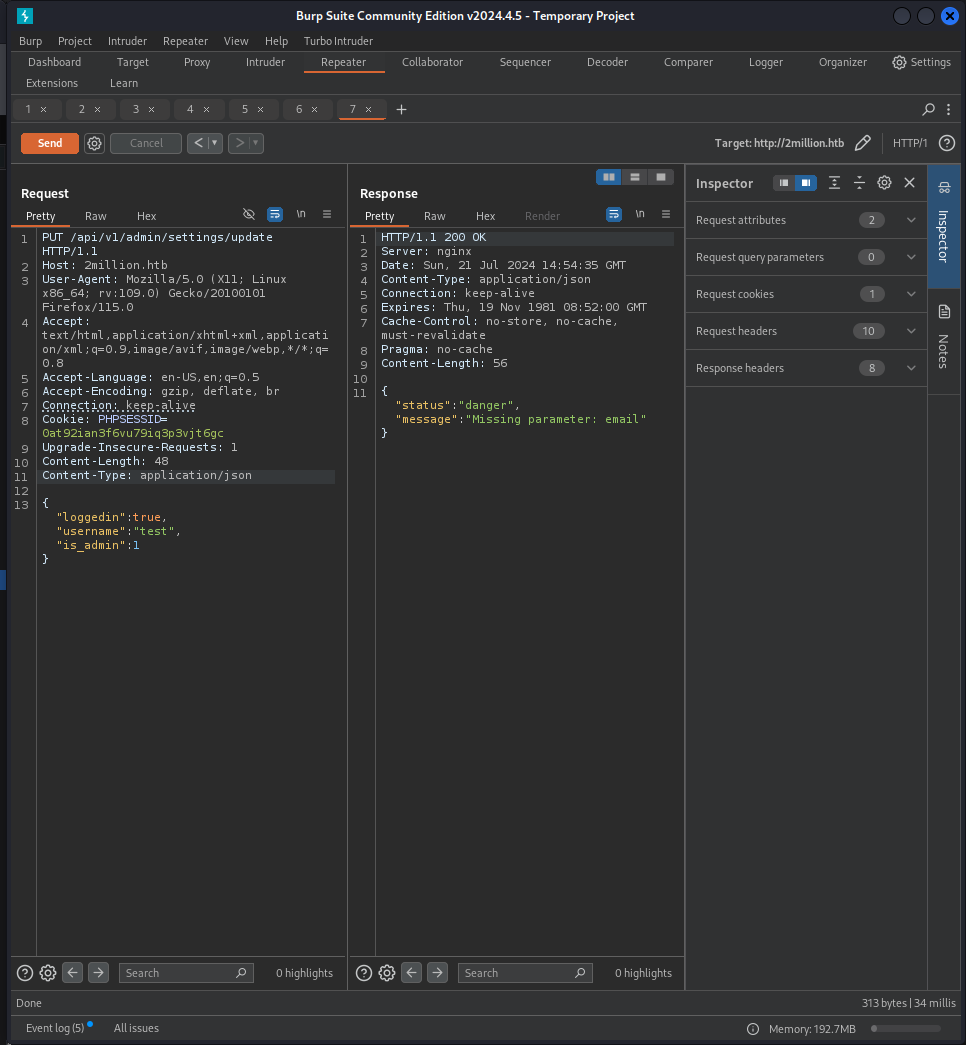Image resolution: width=966 pixels, height=1045 pixels.
Task: Open previous request history dropdown arrow
Action: 215,143
